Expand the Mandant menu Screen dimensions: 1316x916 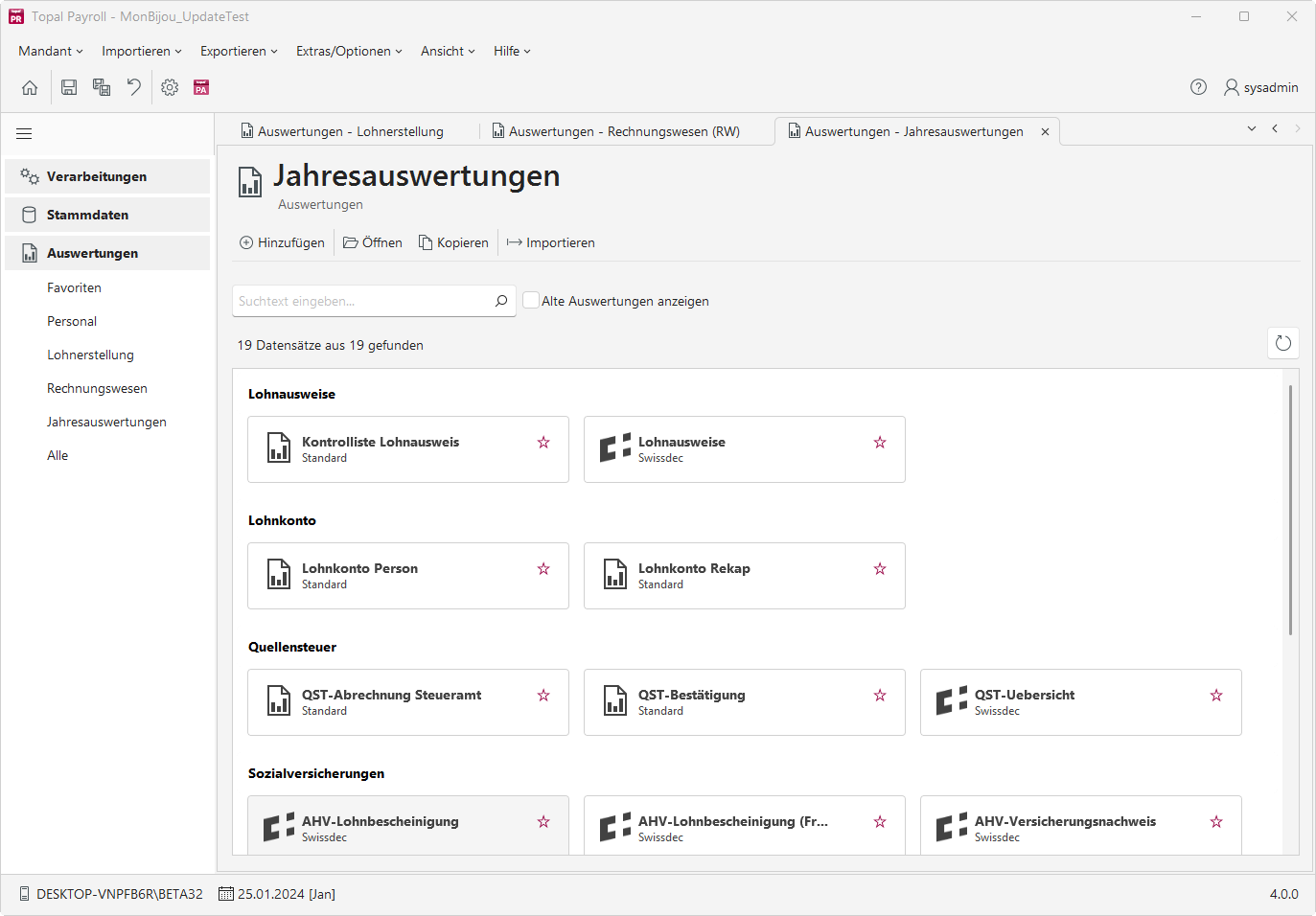click(x=51, y=51)
